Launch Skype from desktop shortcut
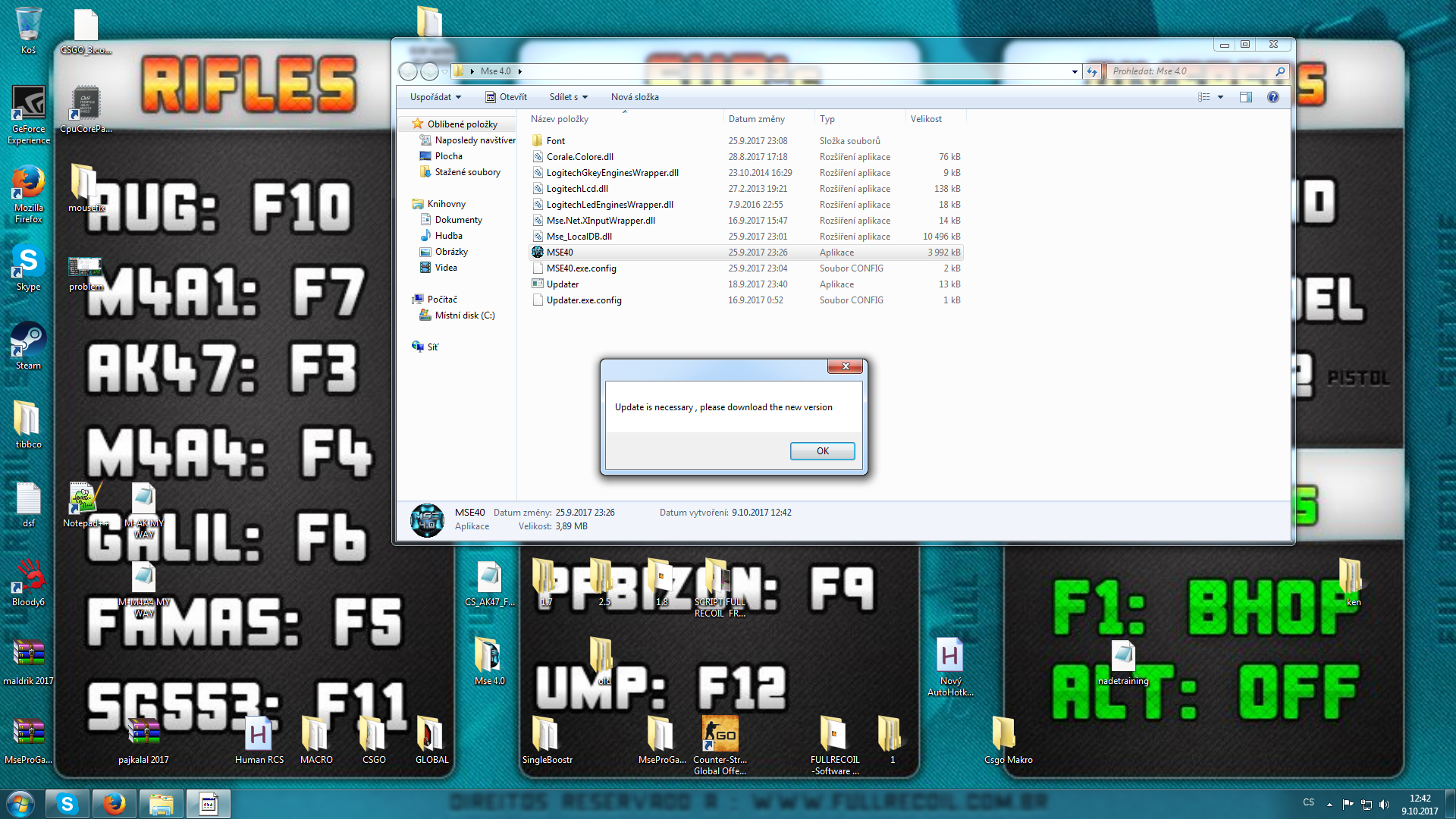The height and width of the screenshot is (819, 1456). (28, 268)
